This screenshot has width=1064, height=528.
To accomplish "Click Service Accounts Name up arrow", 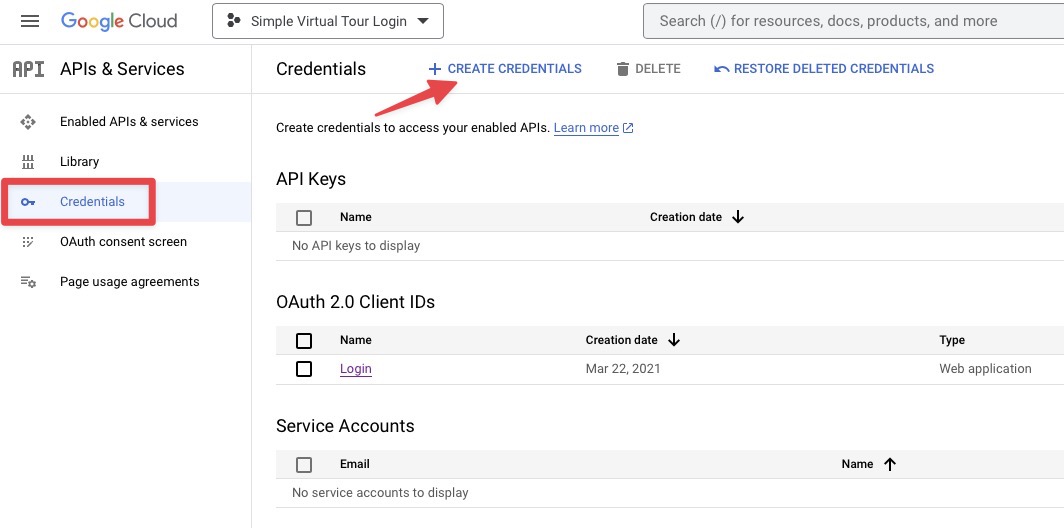I will coord(890,464).
